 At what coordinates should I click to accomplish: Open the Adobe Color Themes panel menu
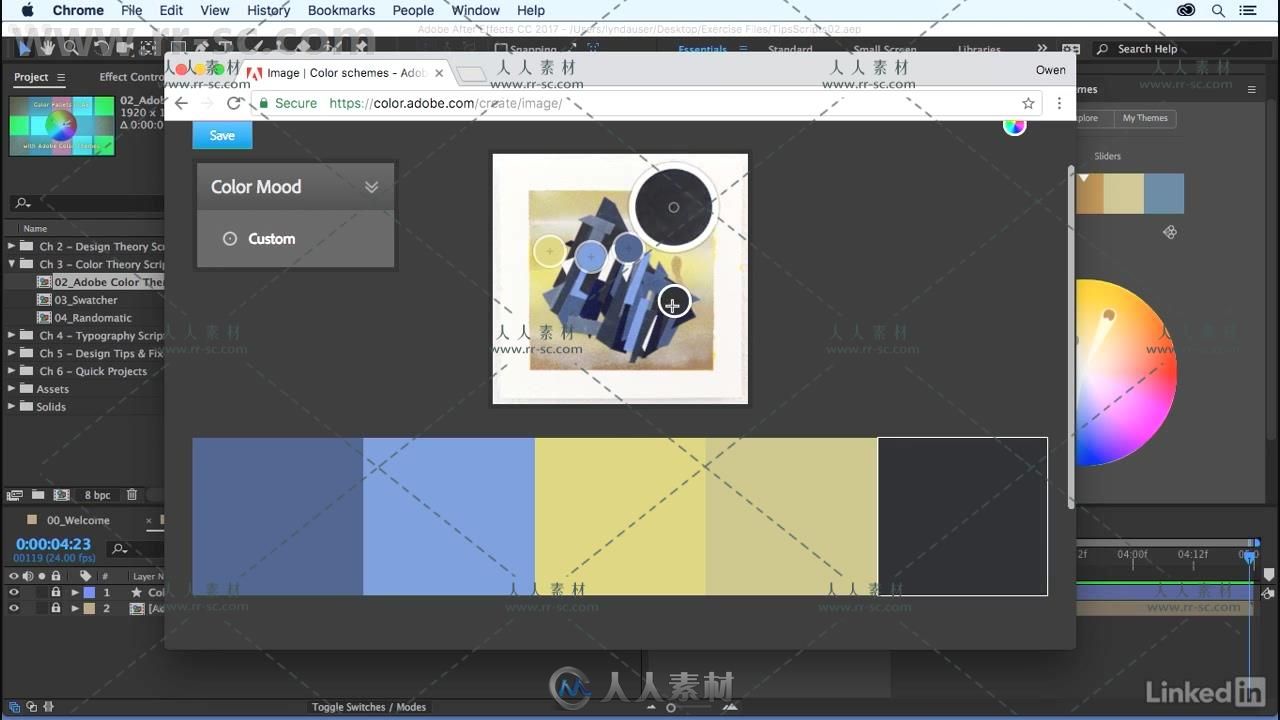pos(1251,89)
